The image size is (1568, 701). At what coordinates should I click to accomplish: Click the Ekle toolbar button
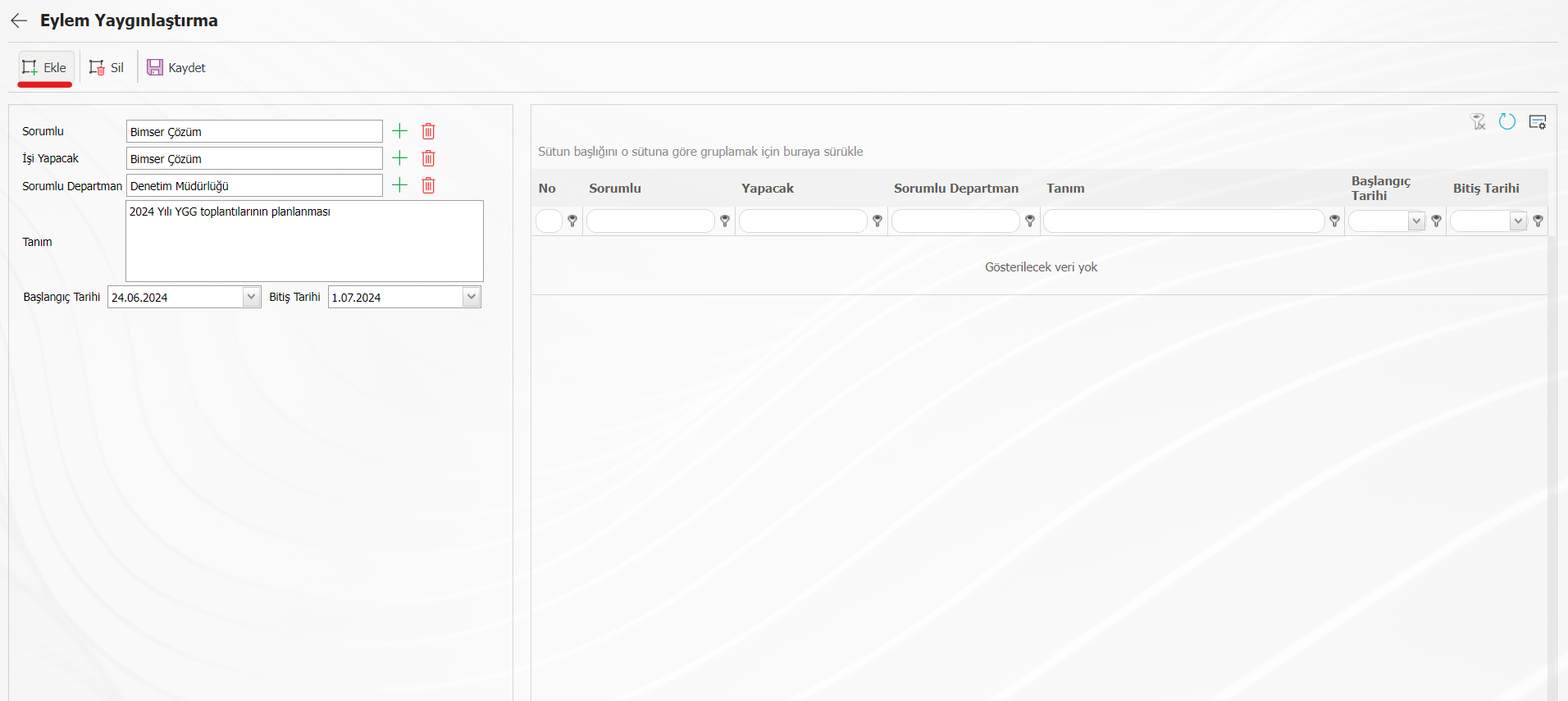point(46,67)
